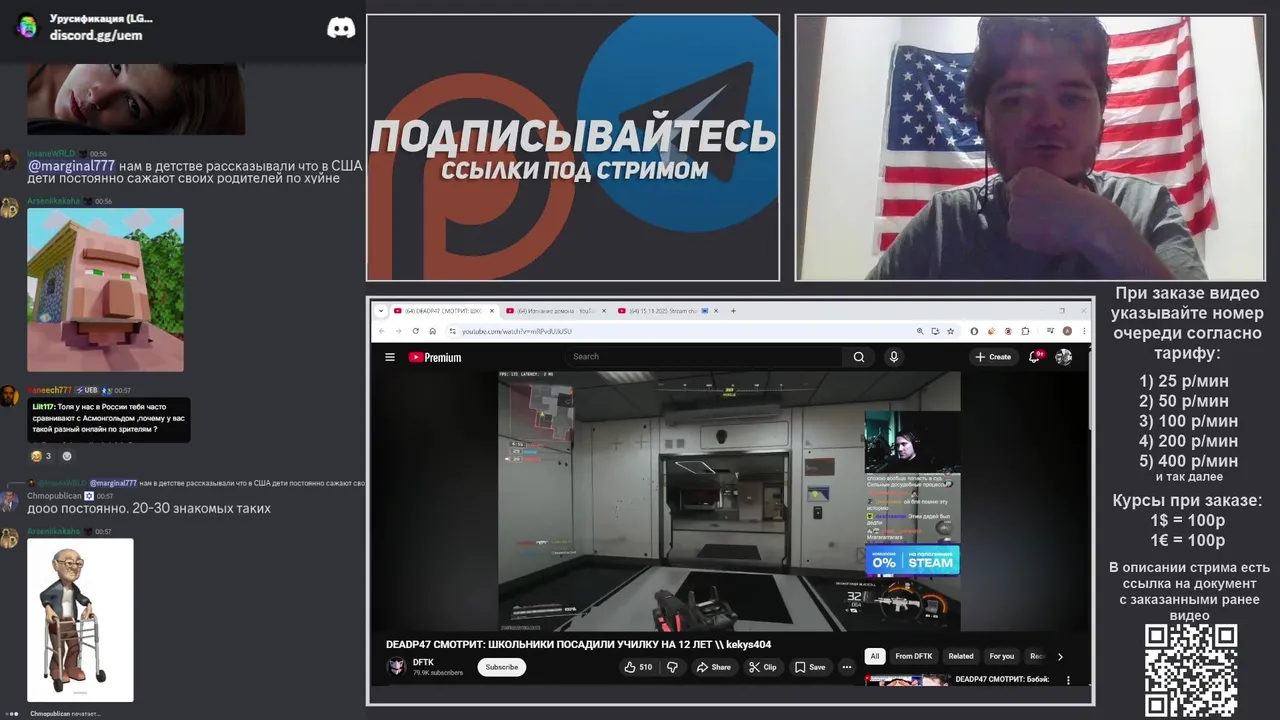The width and height of the screenshot is (1280, 720).
Task: Open the Minecraft villager image in chat
Action: point(105,290)
